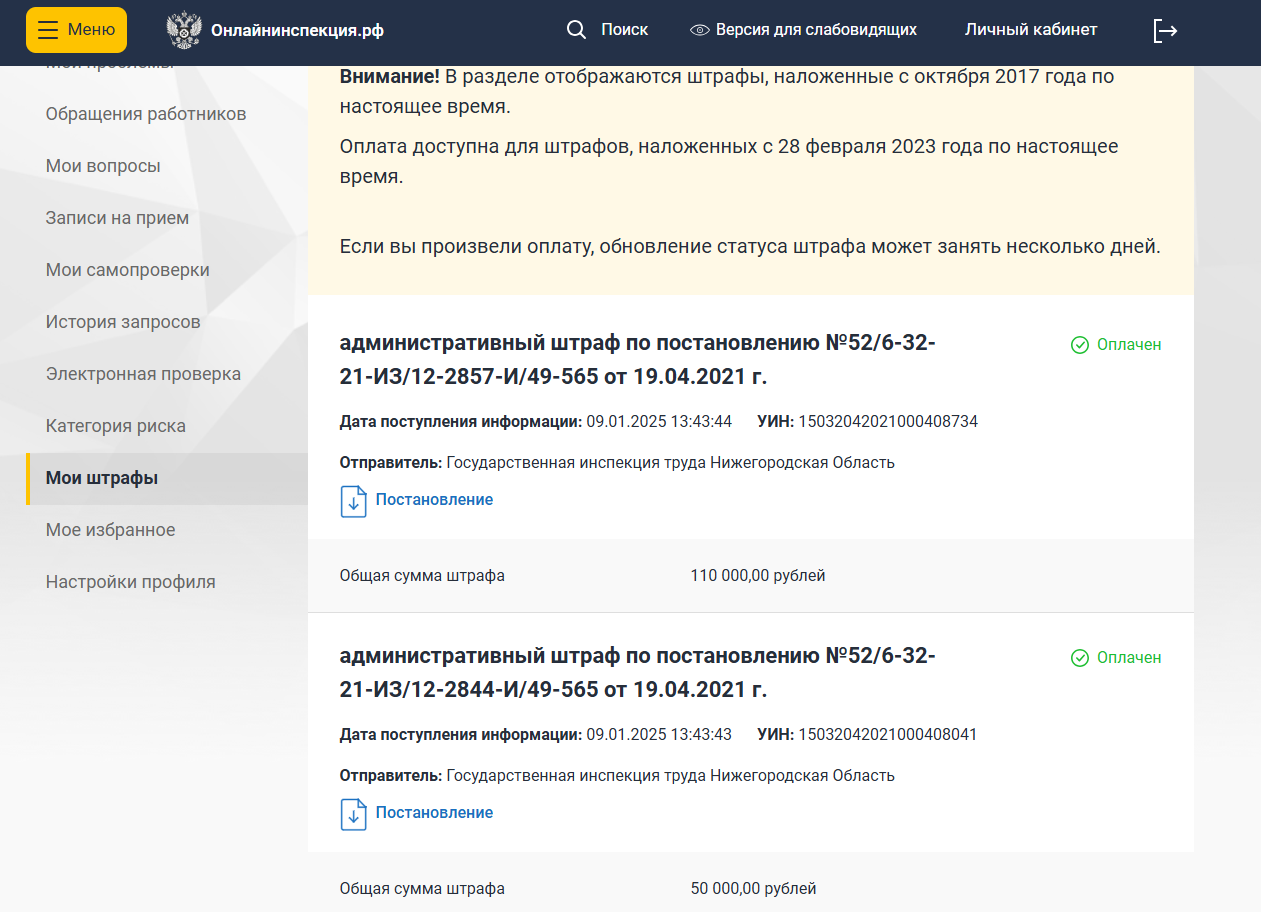
Task: Click the magnifying glass search icon
Action: (x=576, y=30)
